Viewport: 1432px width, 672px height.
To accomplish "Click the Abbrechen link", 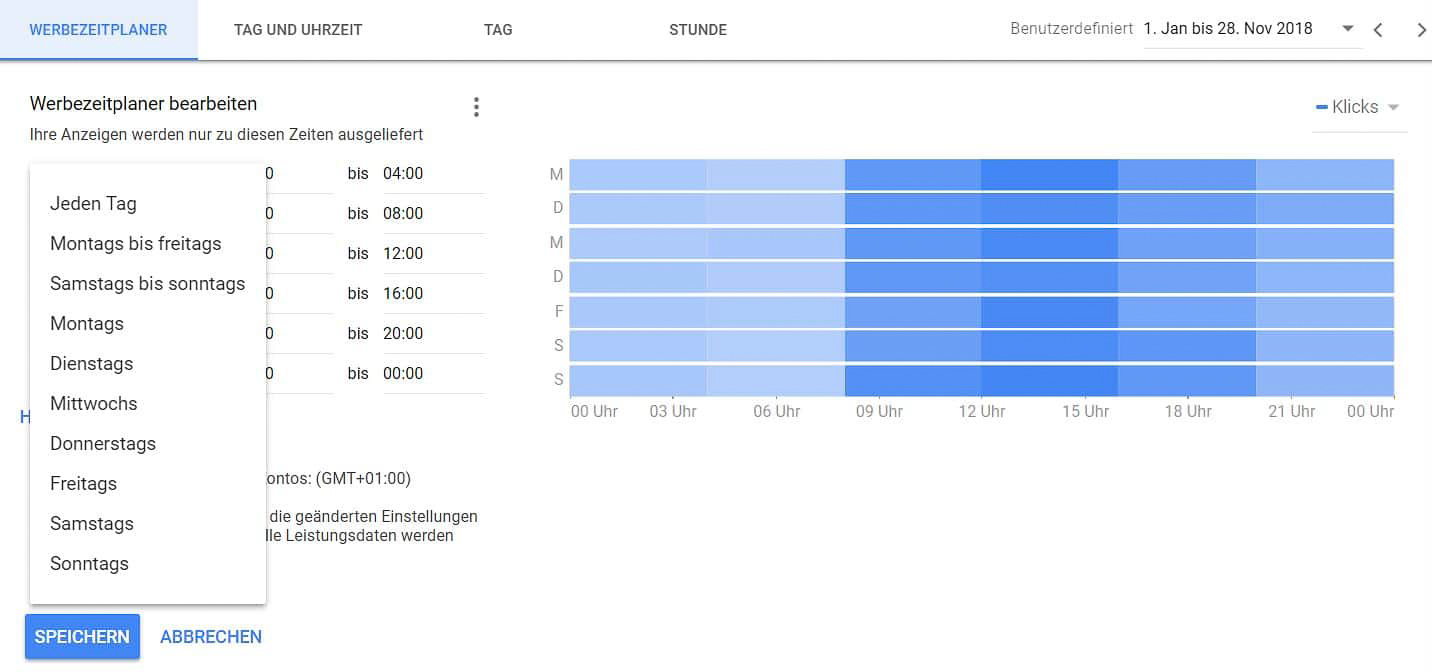I will (211, 637).
